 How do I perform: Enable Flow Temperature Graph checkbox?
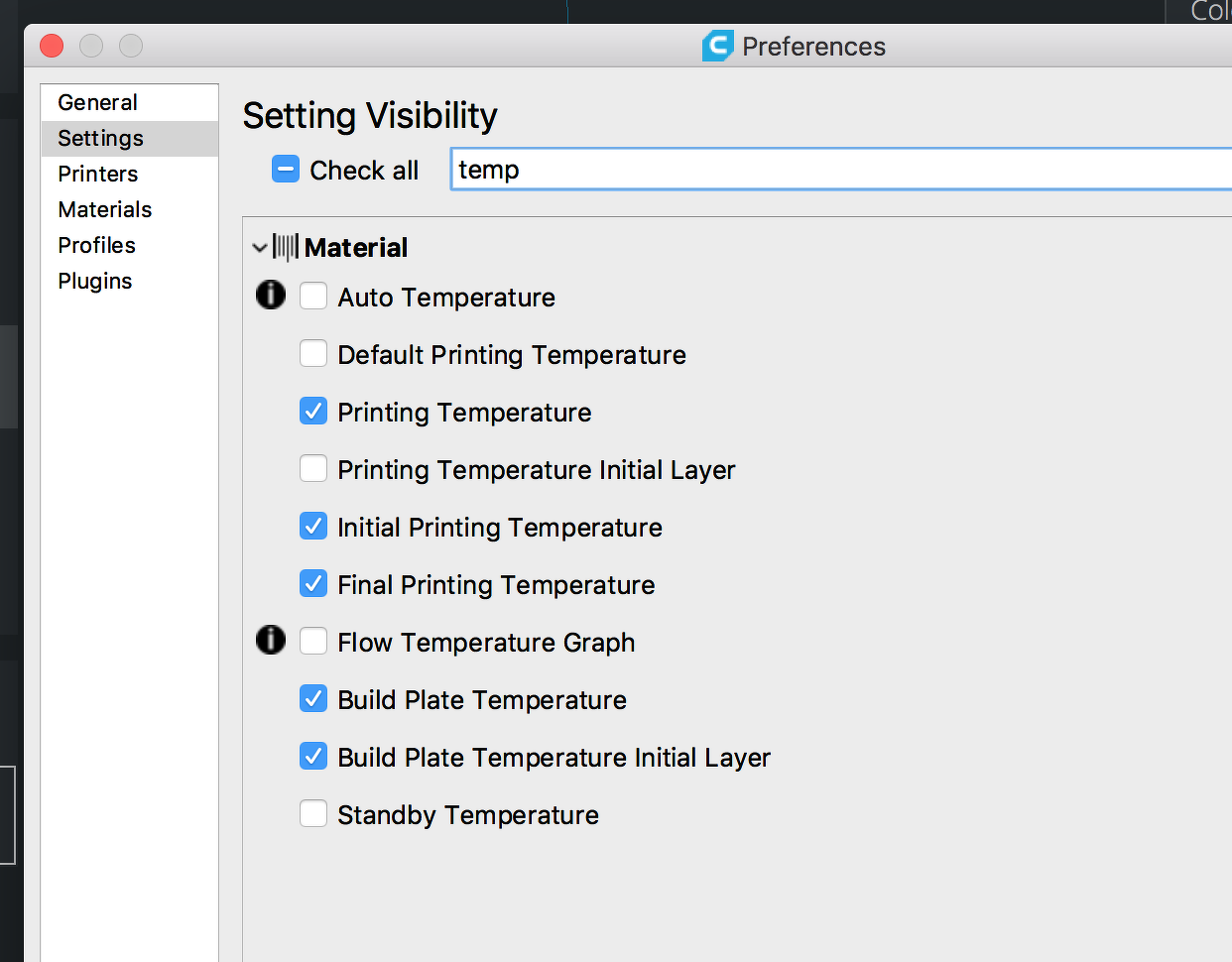point(313,641)
